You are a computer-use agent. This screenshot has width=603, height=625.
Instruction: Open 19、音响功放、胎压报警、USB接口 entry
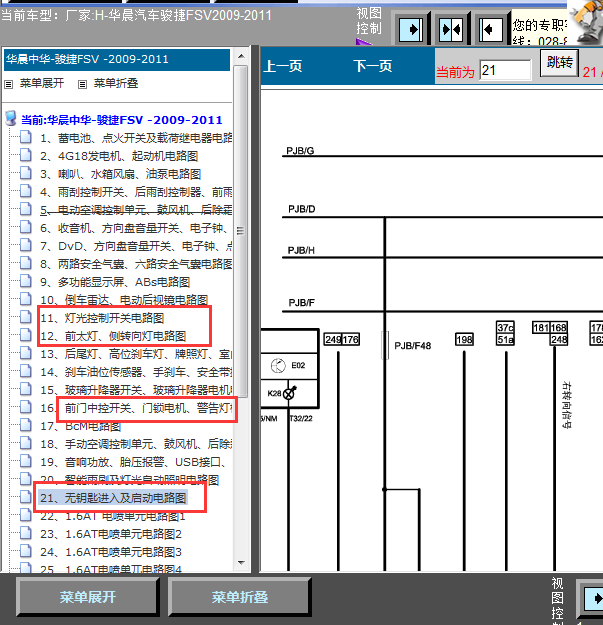click(x=136, y=462)
